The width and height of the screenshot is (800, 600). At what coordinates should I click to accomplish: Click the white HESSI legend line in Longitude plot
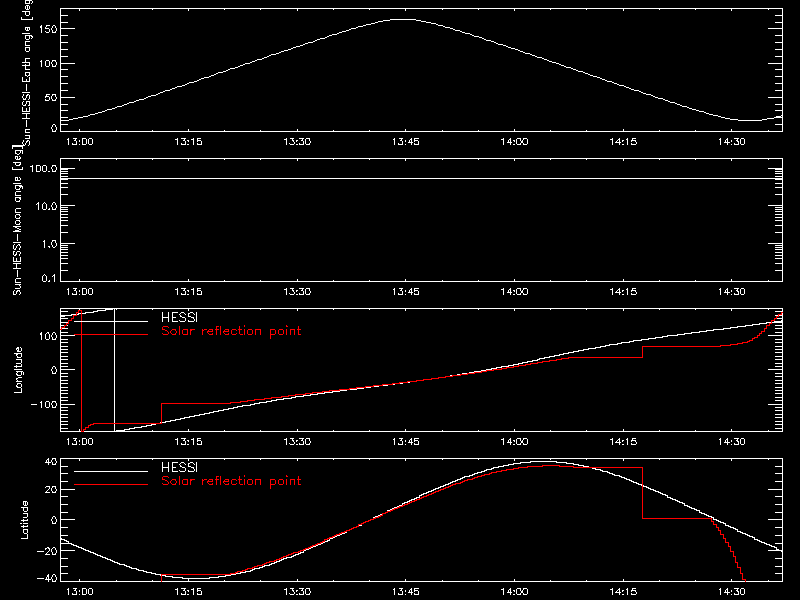click(111, 321)
